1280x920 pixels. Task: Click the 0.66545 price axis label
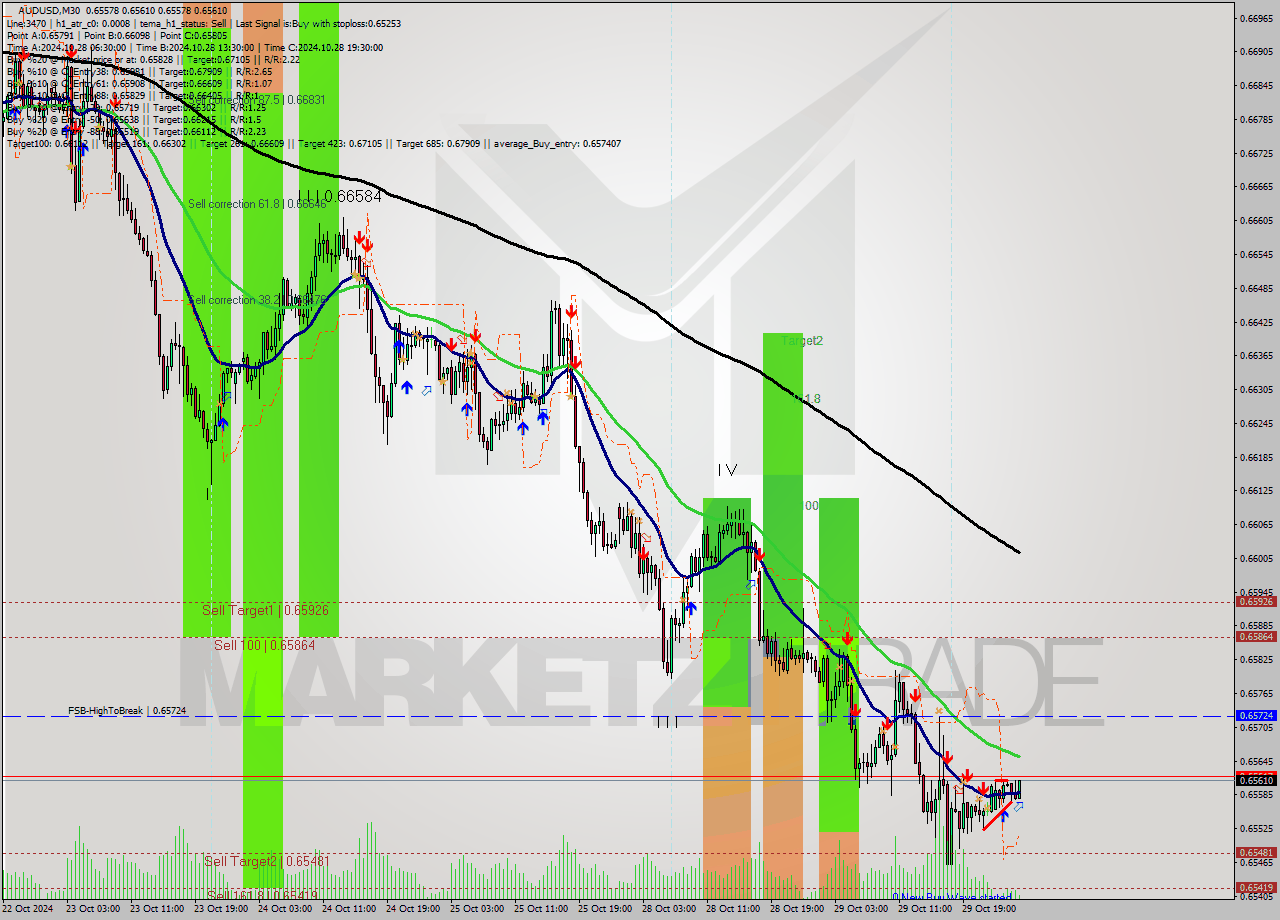(x=1256, y=254)
